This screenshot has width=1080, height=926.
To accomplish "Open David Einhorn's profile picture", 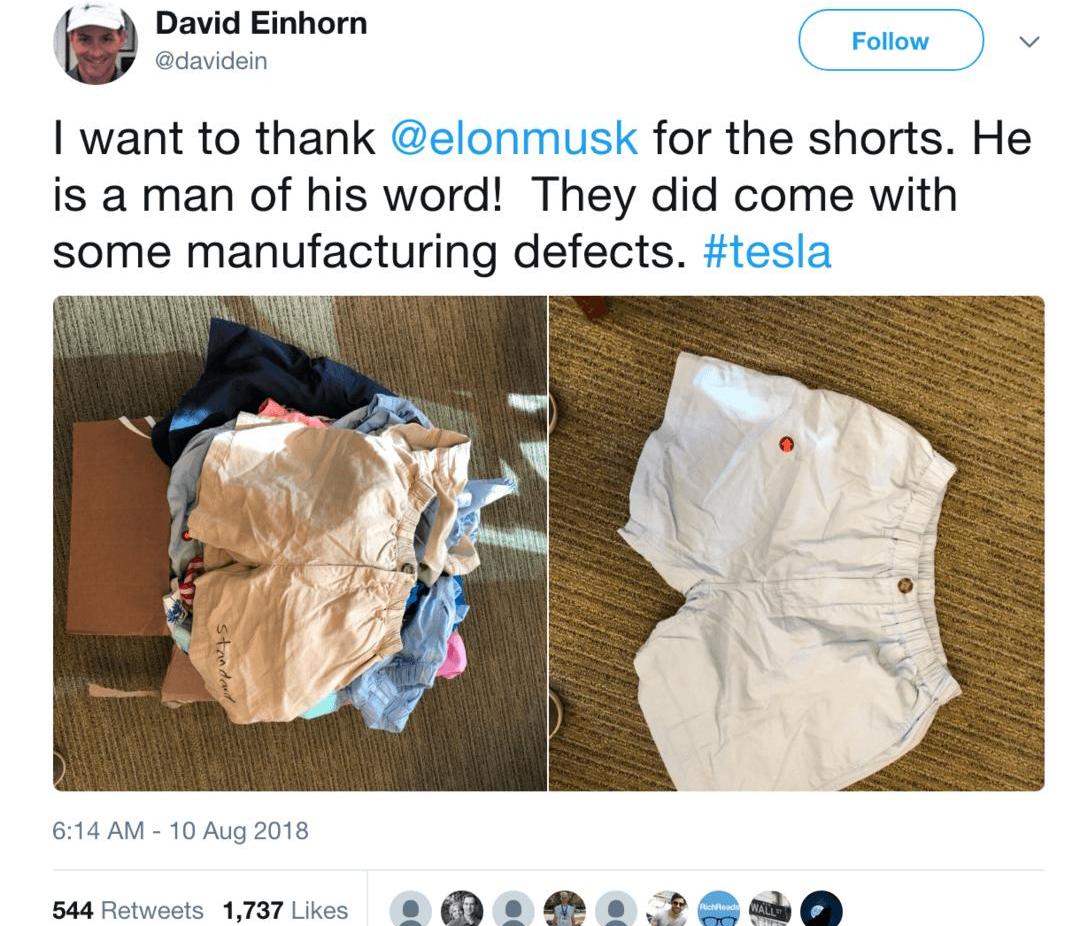I will tap(95, 43).
